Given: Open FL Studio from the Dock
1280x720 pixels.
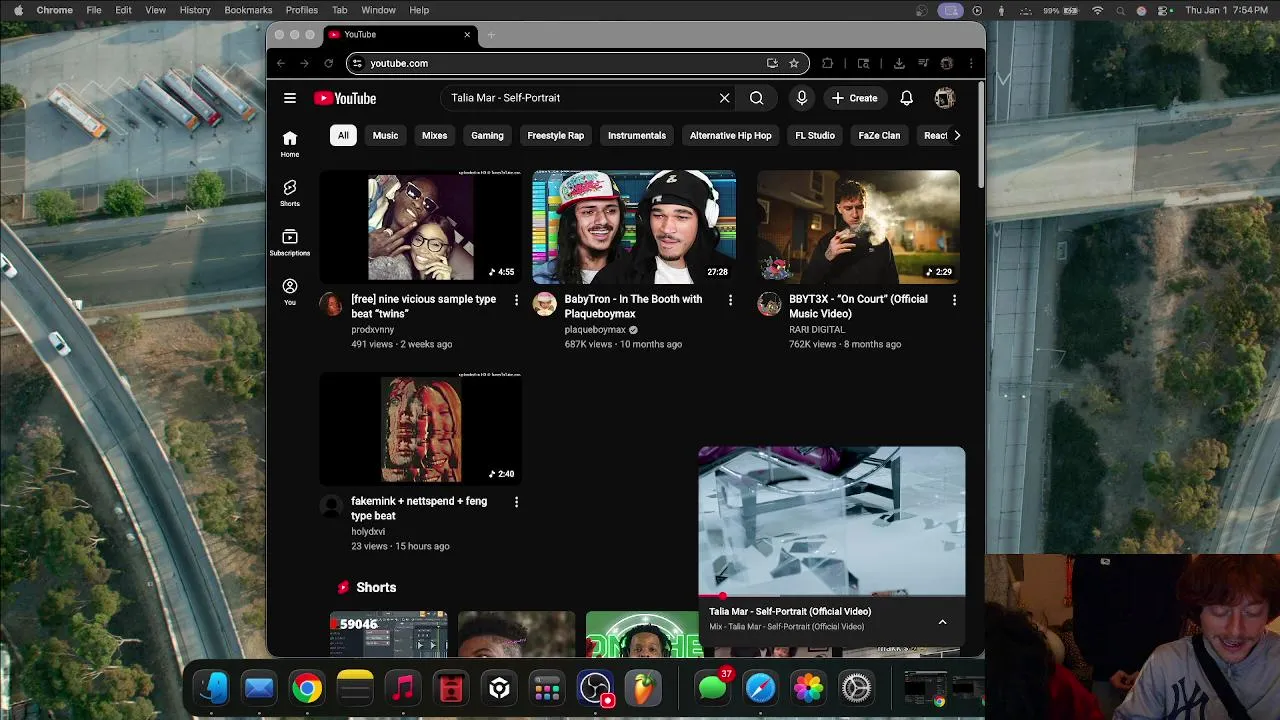Looking at the screenshot, I should (x=643, y=688).
